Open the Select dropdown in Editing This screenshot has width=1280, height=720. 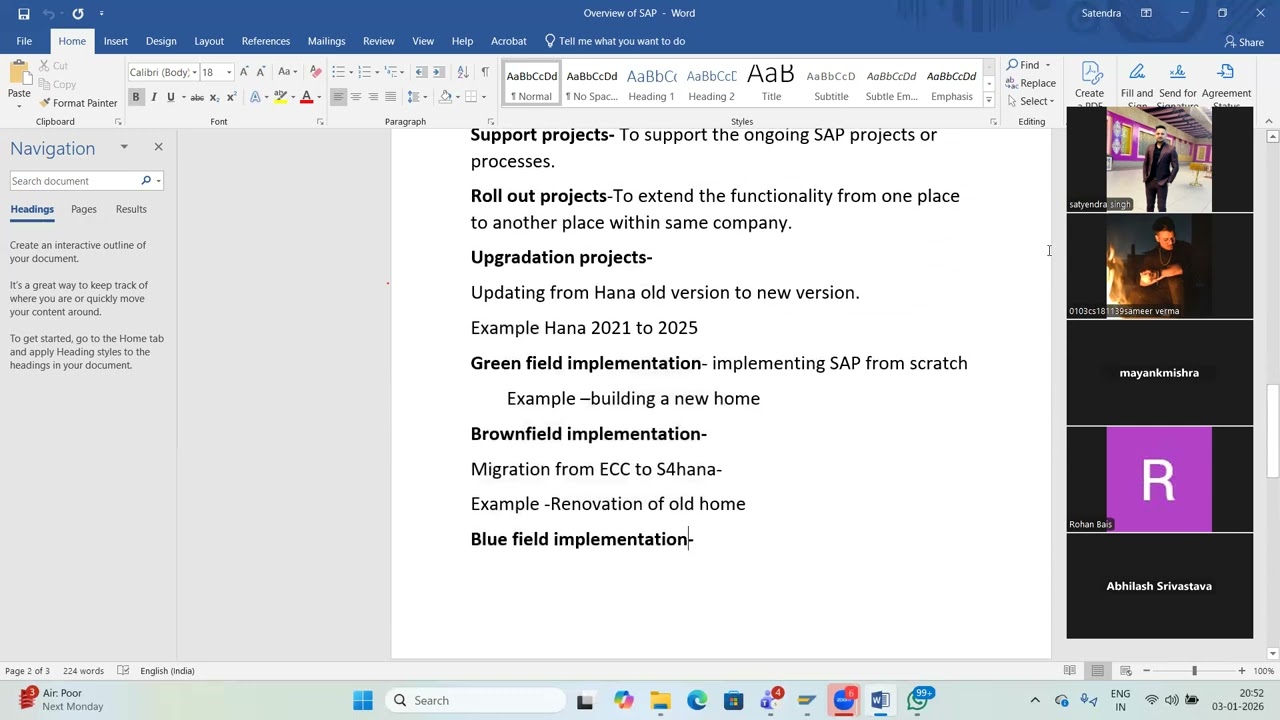click(1031, 101)
